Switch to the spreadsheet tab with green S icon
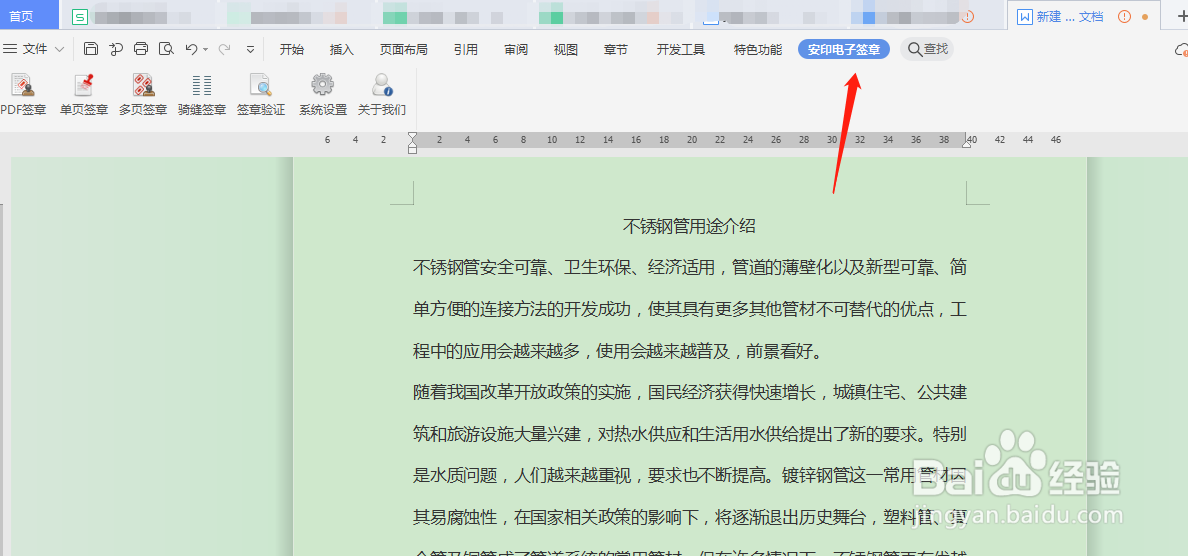Screen dimensions: 1188x556 click(138, 16)
